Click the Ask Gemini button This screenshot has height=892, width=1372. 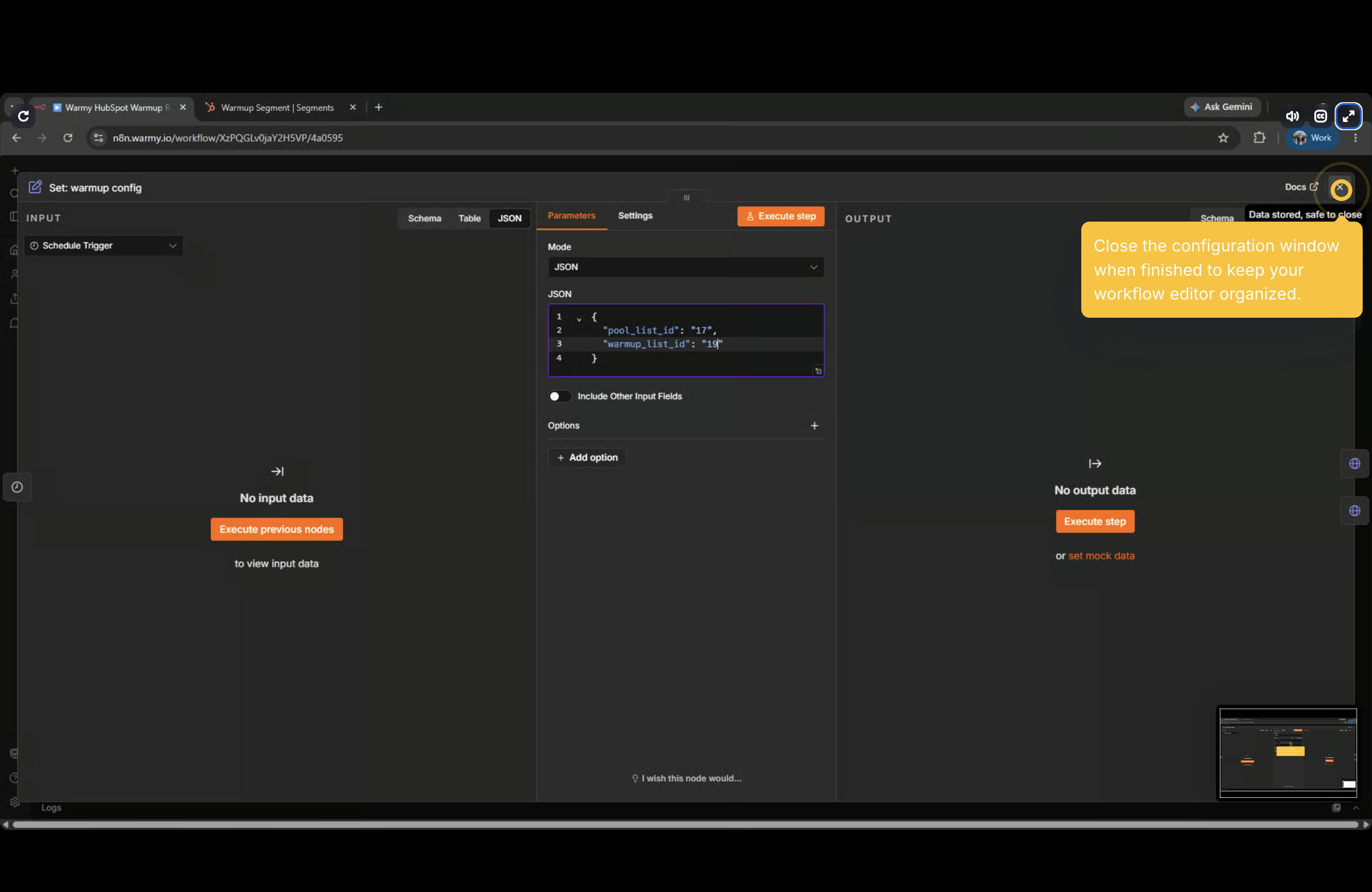point(1223,107)
